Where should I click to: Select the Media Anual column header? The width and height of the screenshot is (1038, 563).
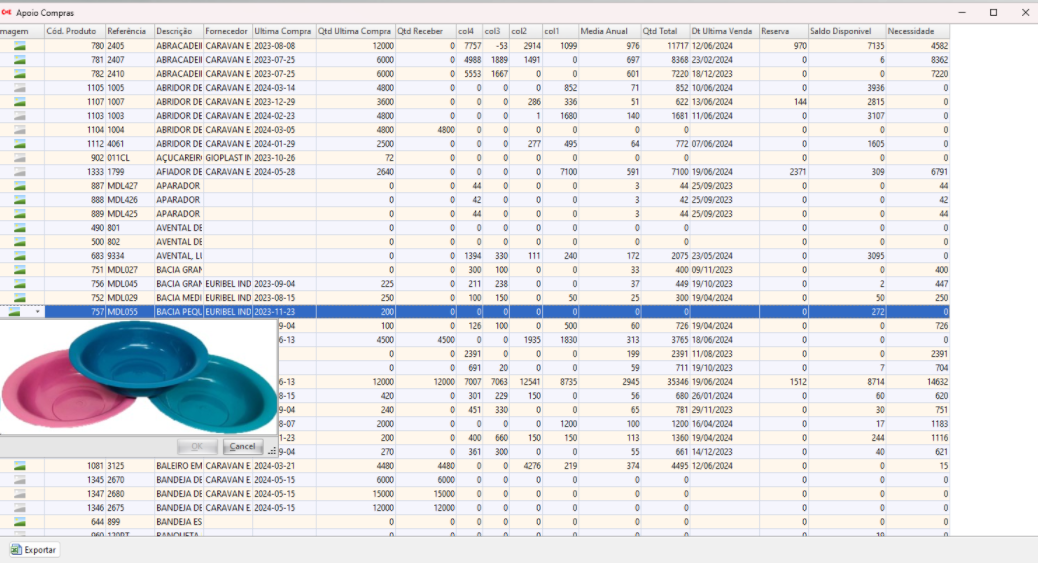pos(608,32)
